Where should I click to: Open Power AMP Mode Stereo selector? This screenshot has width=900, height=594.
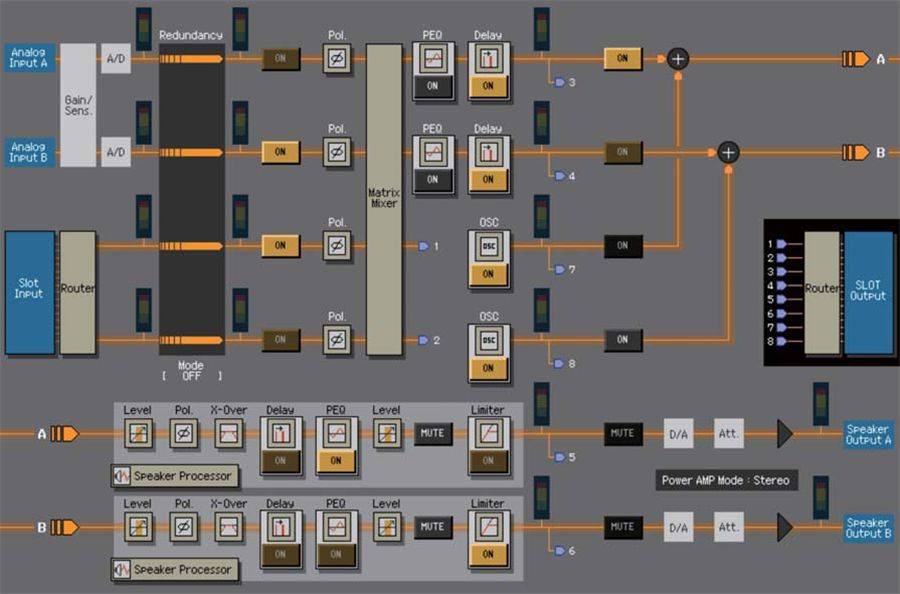(727, 480)
